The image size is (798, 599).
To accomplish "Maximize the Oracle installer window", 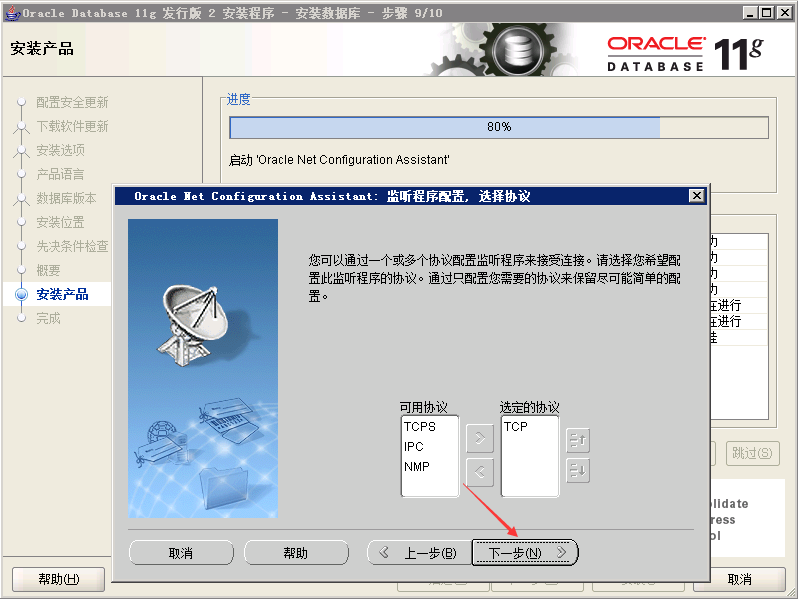I will pyautogui.click(x=766, y=13).
